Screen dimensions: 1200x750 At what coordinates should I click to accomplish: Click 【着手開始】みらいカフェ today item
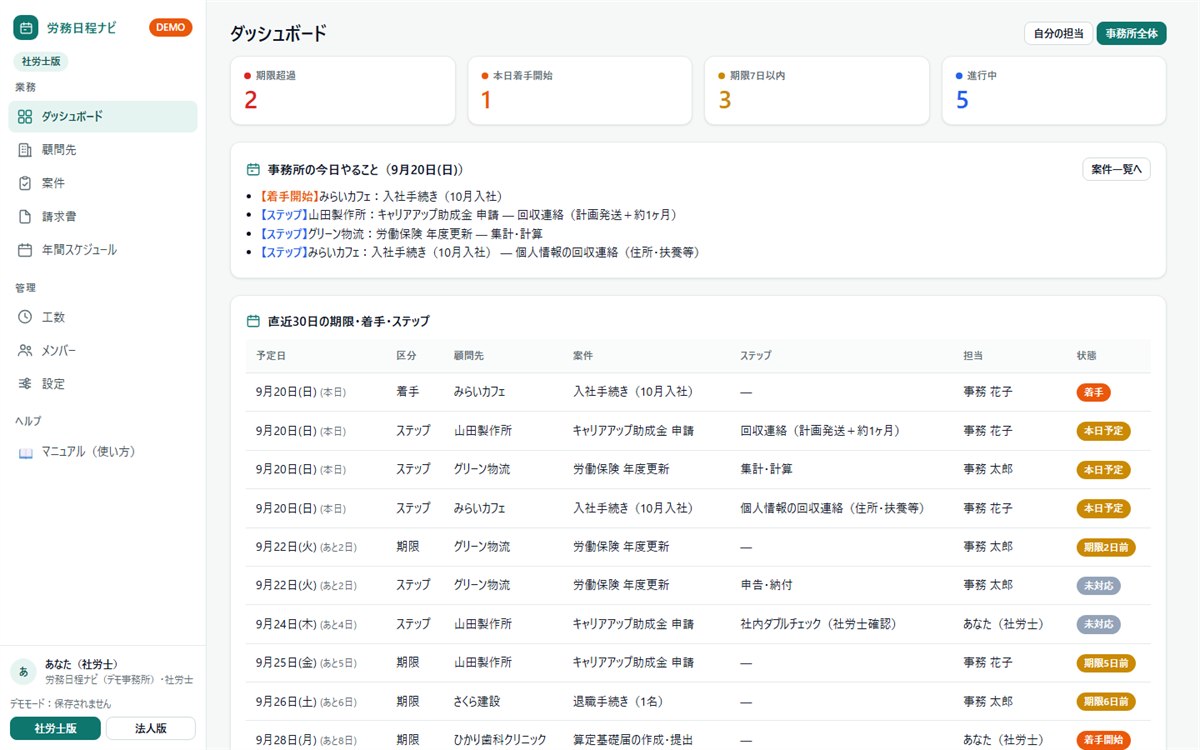pos(380,196)
